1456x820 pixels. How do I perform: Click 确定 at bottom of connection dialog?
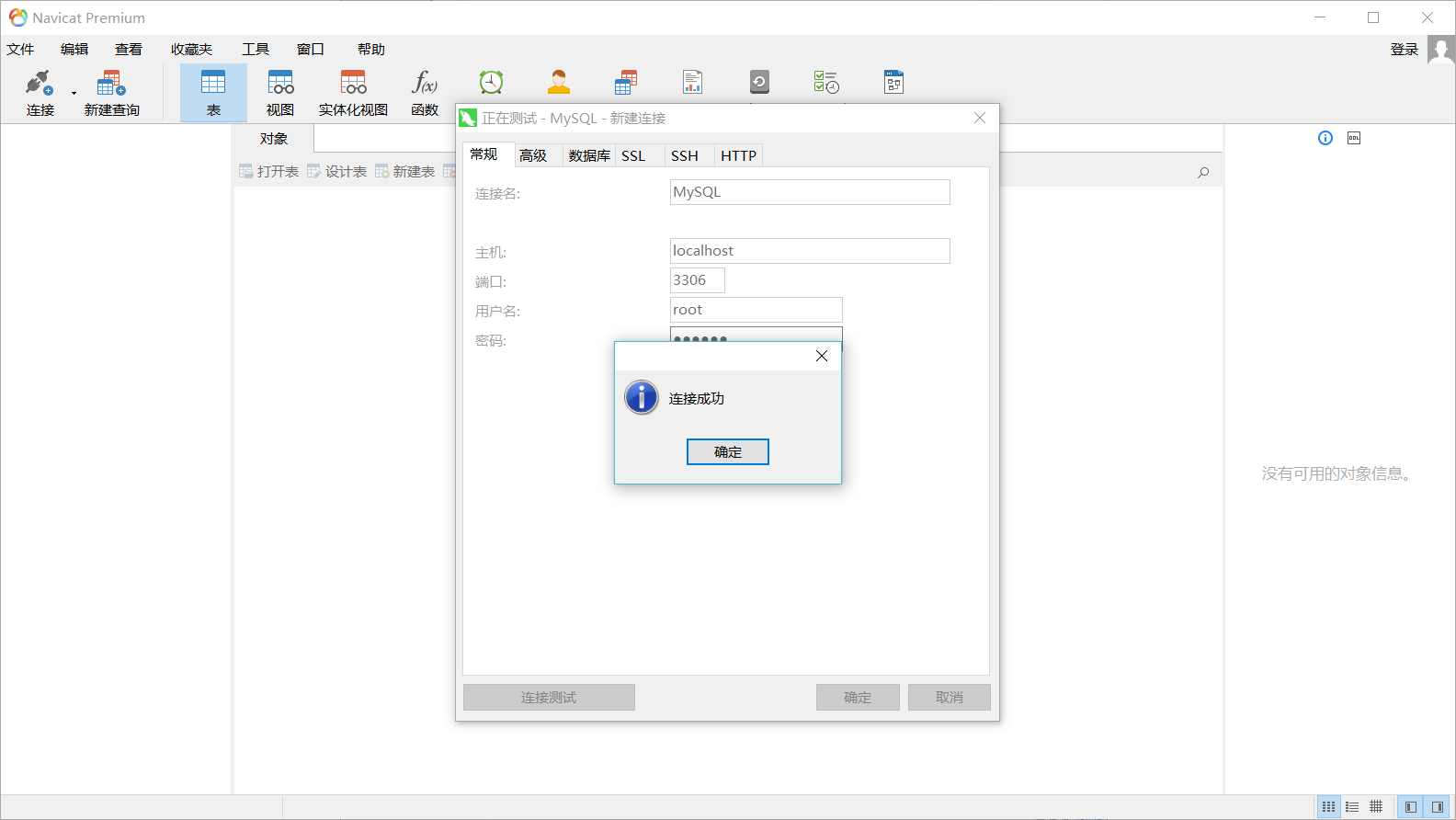click(858, 698)
